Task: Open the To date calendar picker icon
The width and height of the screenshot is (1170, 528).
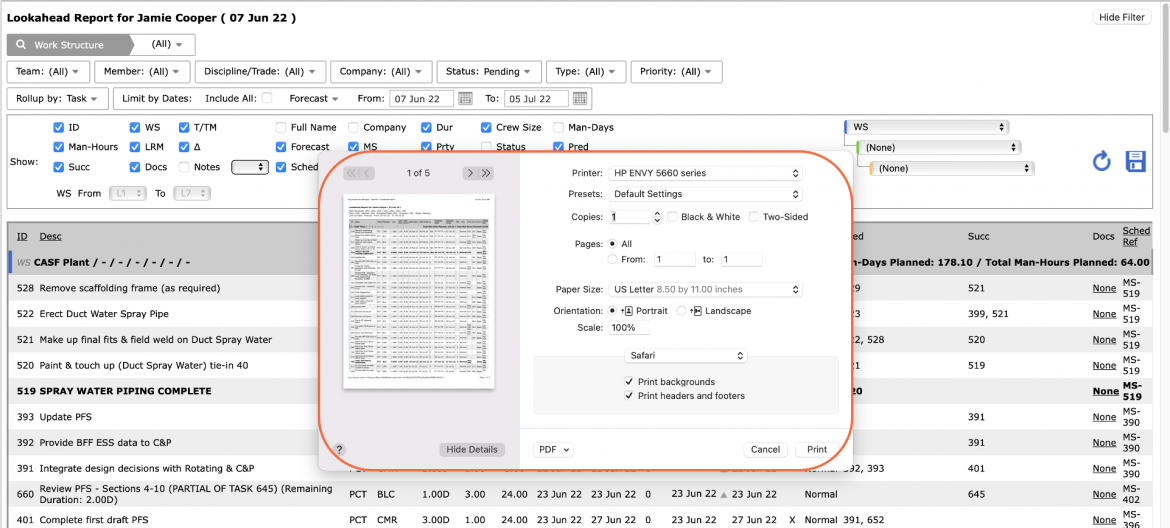Action: tap(580, 98)
